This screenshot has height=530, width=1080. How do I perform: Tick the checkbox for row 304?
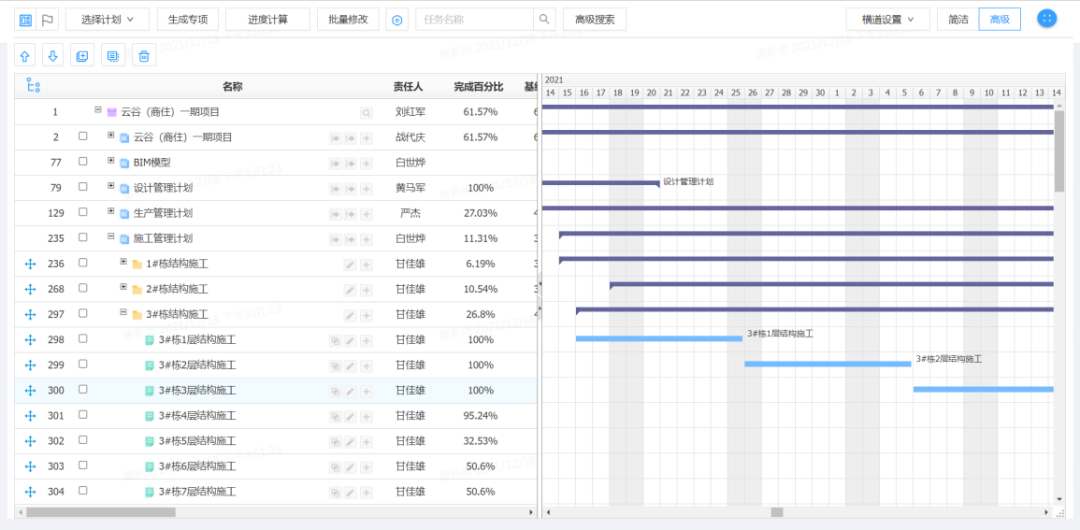[x=83, y=491]
